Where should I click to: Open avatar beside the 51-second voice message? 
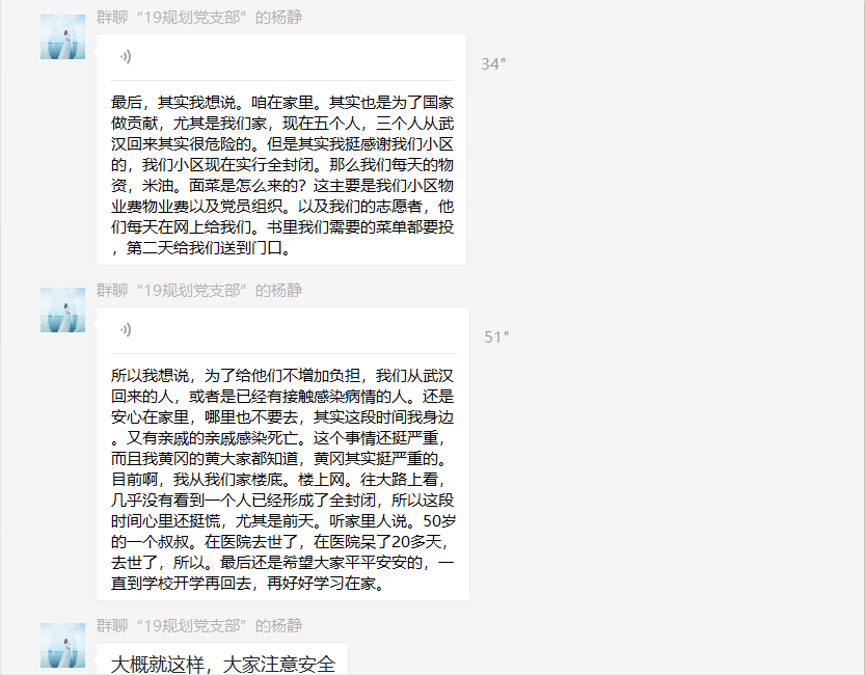point(63,310)
